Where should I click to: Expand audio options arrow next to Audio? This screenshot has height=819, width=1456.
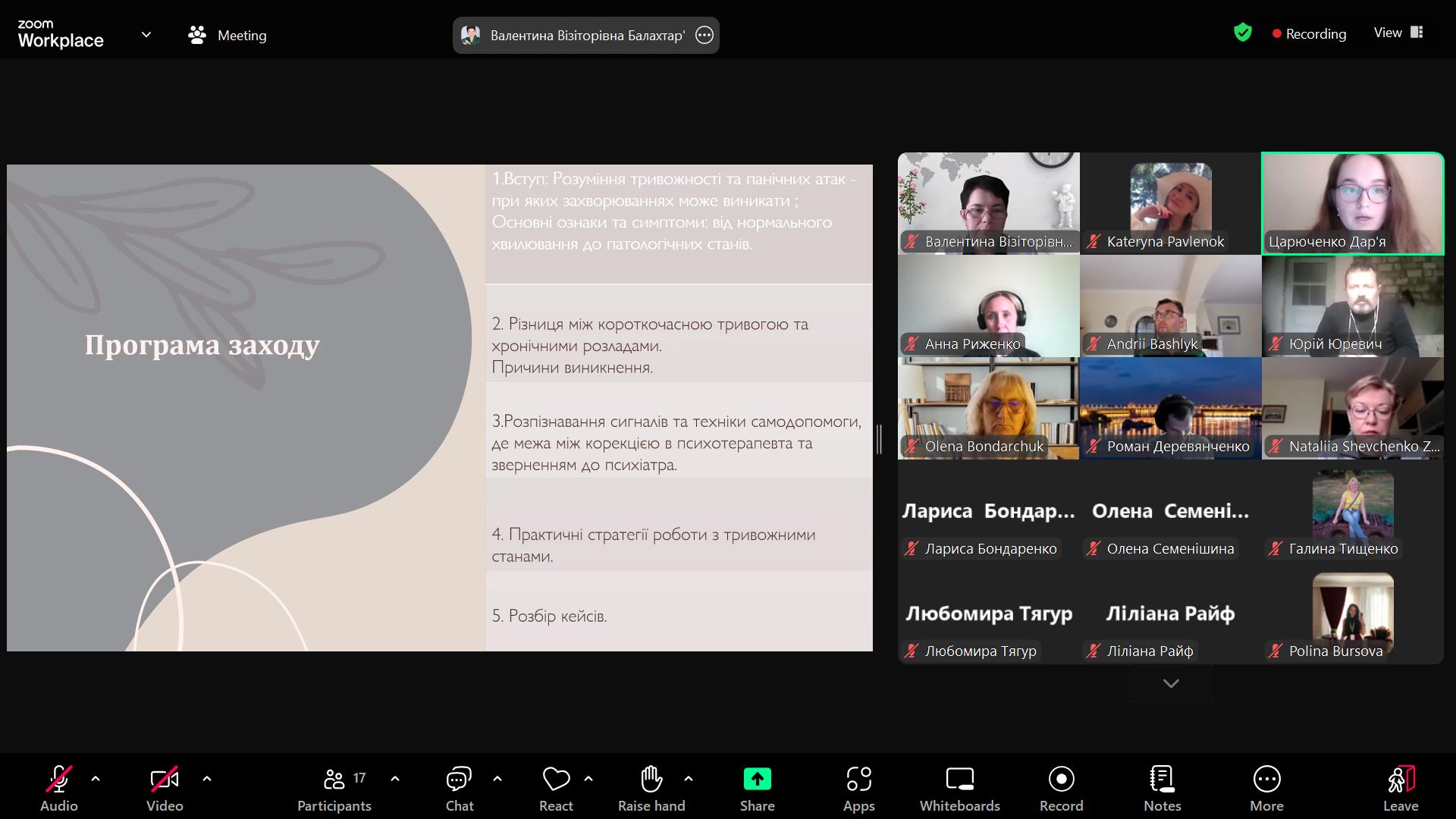96,779
